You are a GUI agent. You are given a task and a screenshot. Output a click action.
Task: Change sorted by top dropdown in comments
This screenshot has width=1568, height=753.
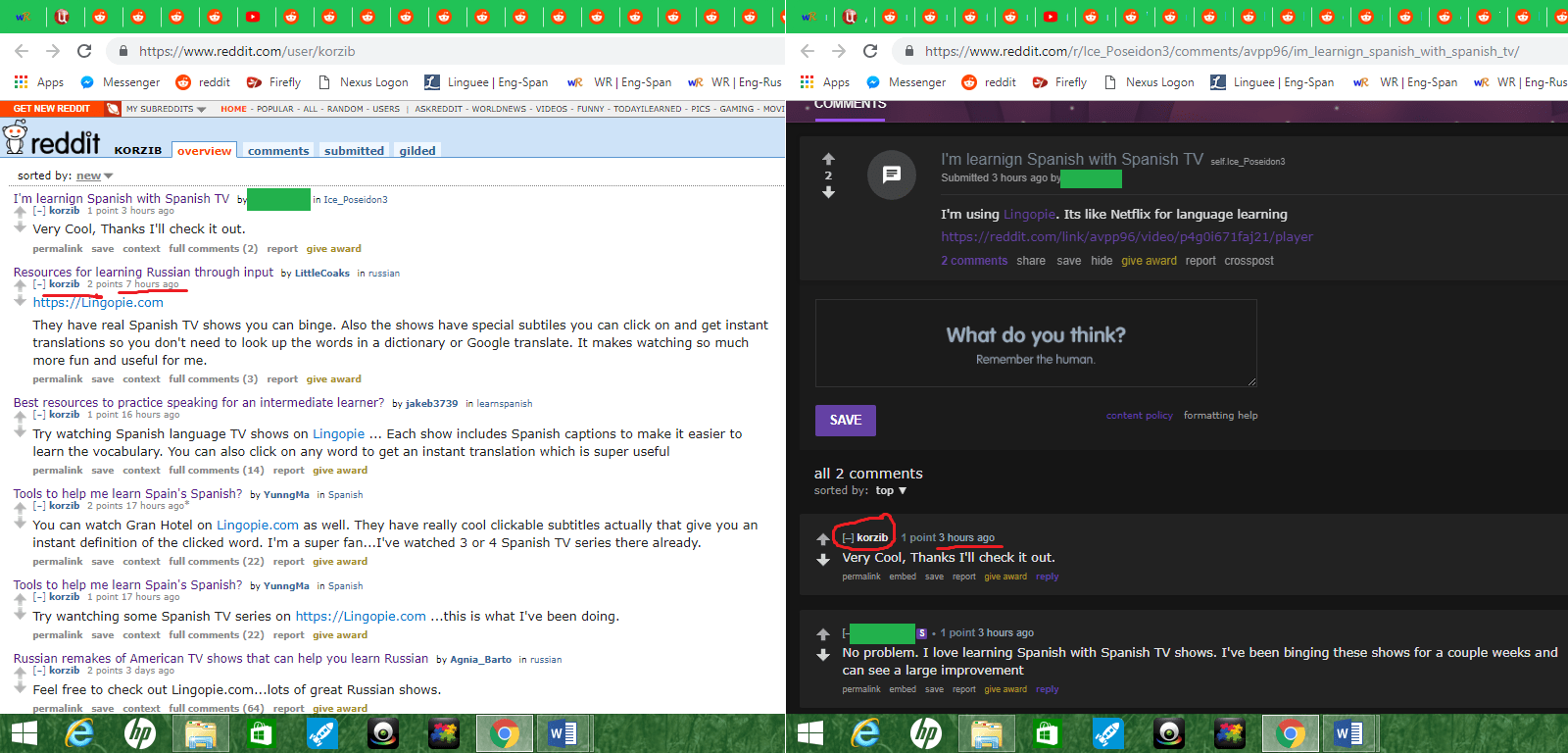point(891,490)
